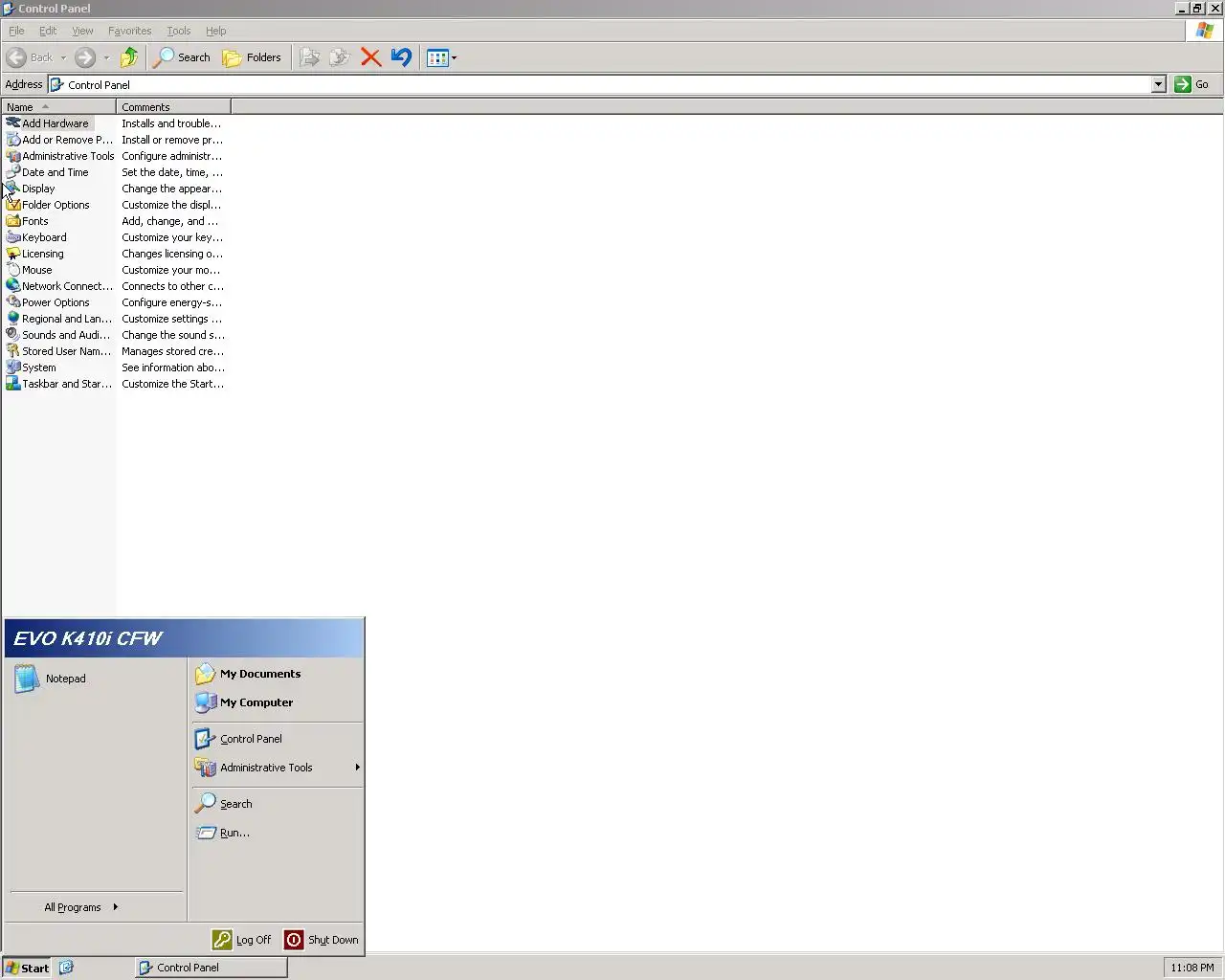
Task: Open the Favorites menu
Action: 129,31
